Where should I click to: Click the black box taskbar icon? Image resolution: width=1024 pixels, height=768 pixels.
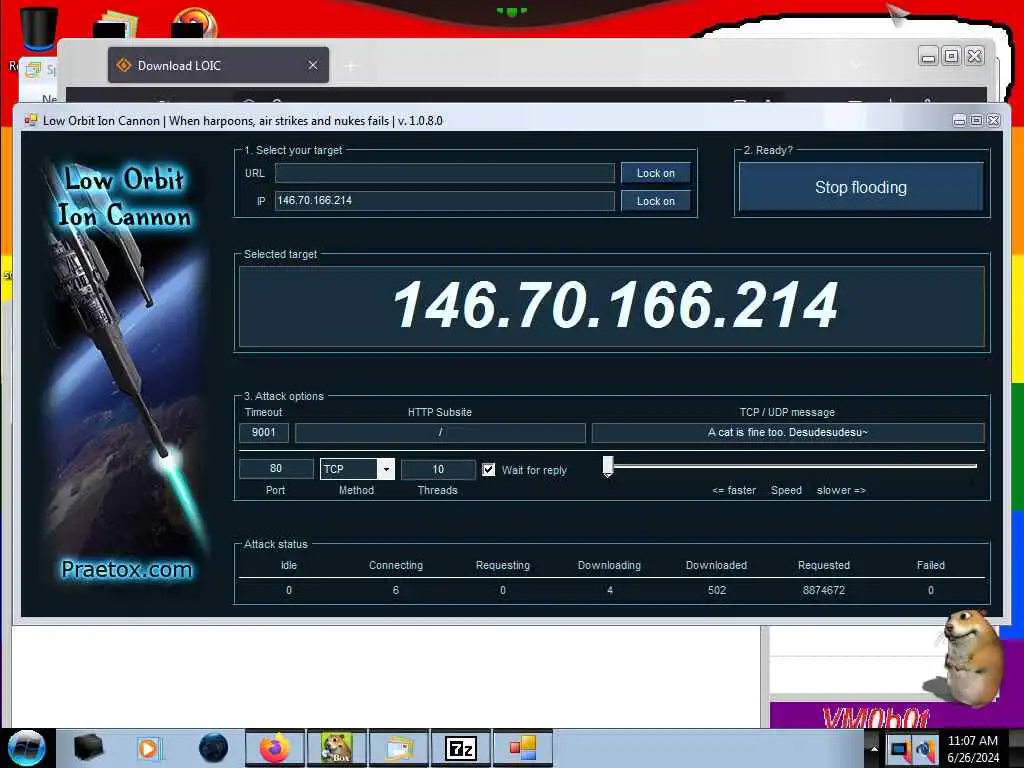click(x=88, y=748)
